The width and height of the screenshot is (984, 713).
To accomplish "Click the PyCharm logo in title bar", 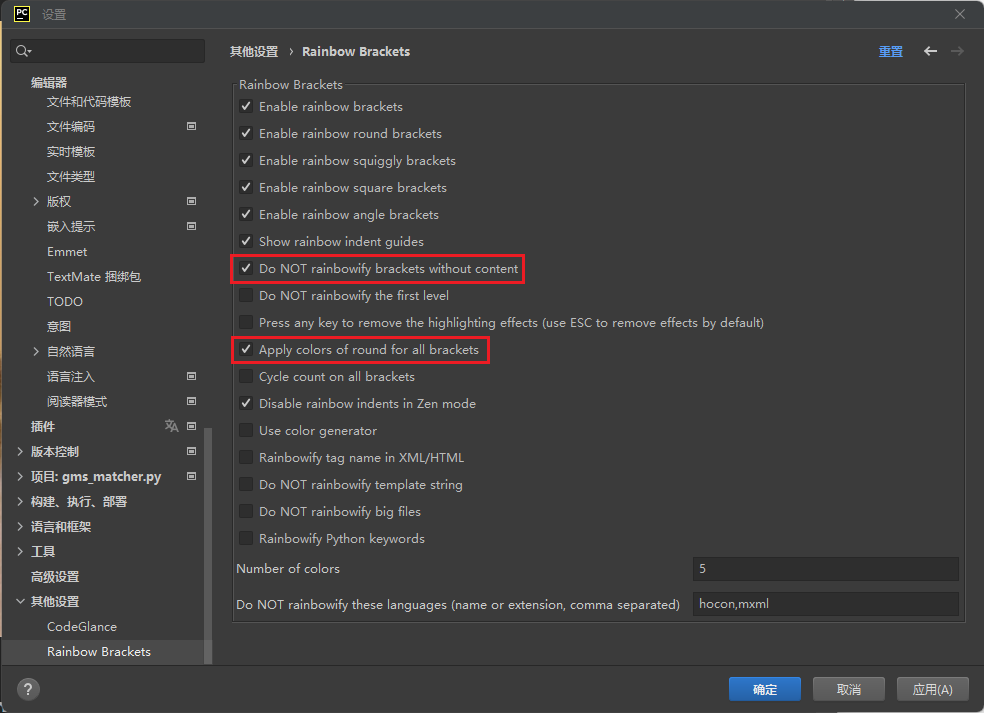I will click(x=22, y=14).
